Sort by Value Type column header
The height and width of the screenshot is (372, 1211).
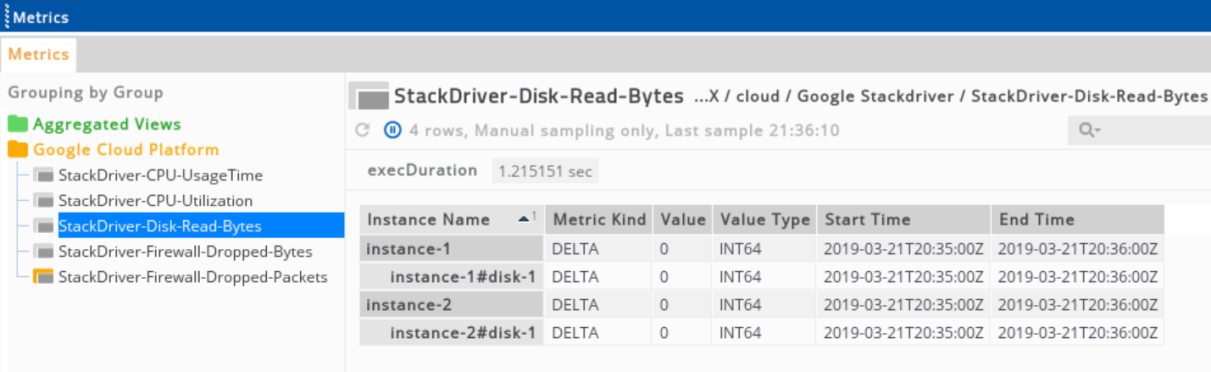click(765, 220)
